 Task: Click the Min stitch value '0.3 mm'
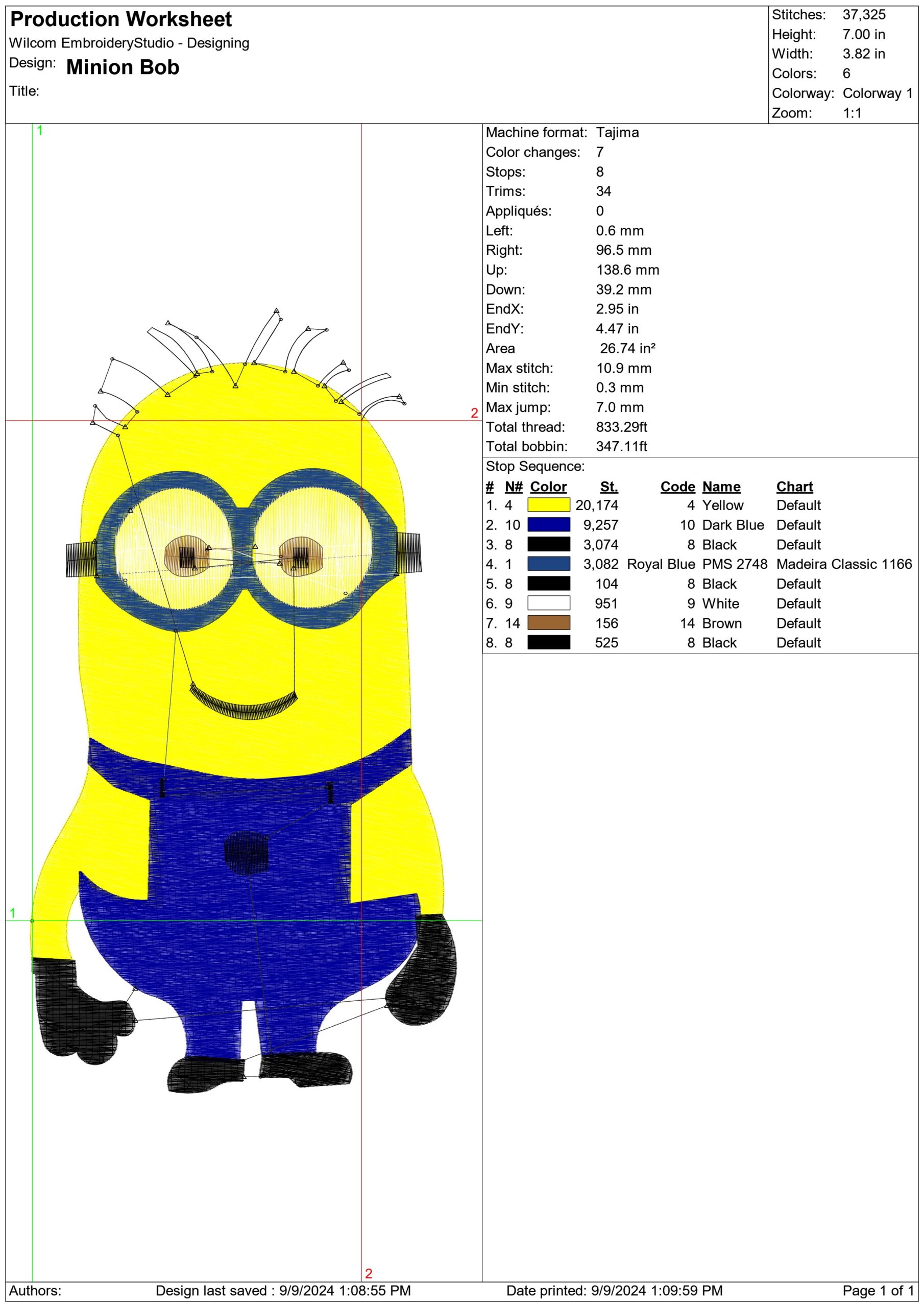pyautogui.click(x=620, y=388)
